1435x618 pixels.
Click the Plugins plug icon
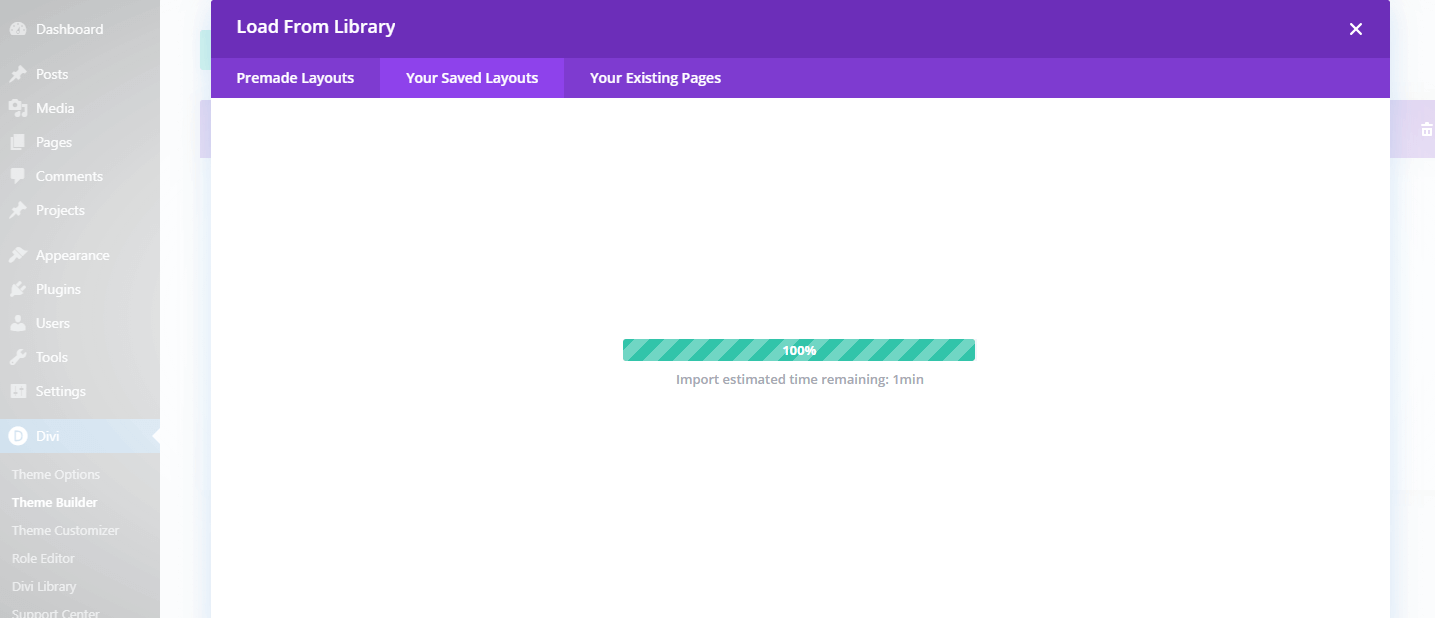point(17,289)
